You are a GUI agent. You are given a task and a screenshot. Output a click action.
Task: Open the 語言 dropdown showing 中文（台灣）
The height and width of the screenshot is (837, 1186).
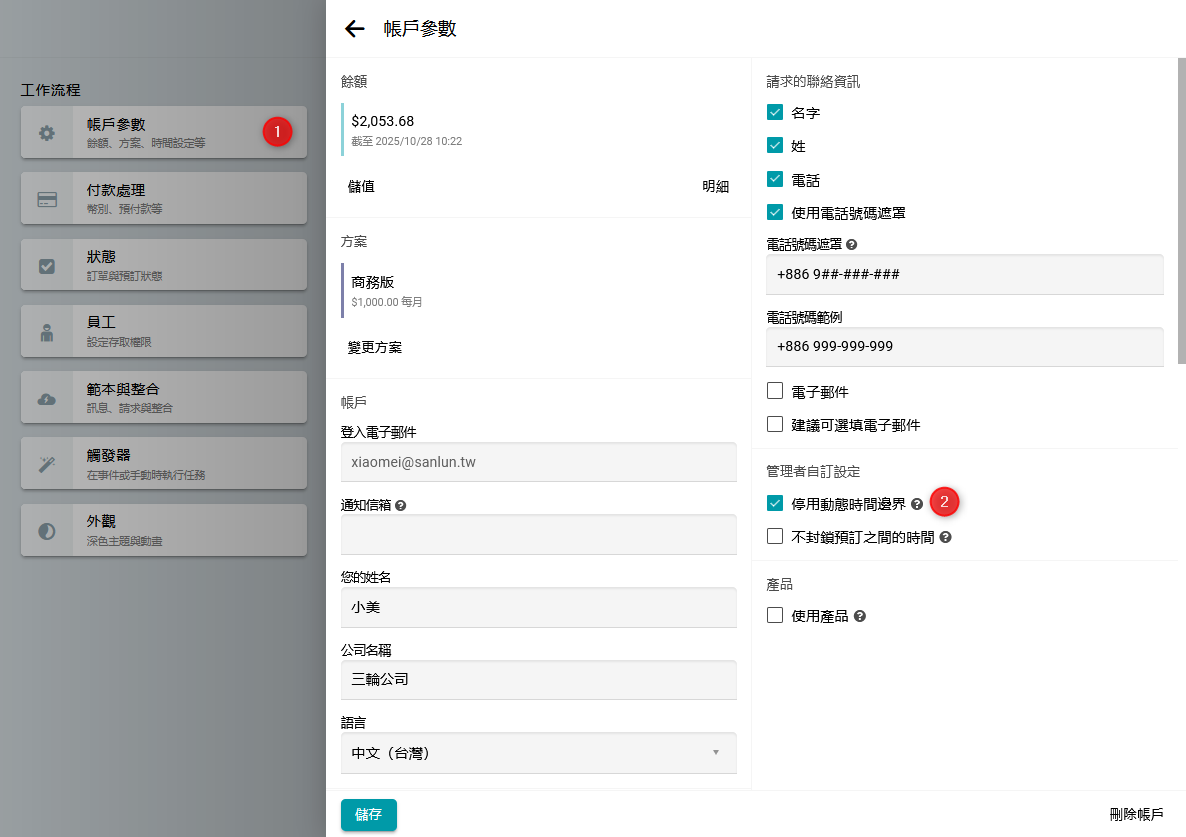pos(538,753)
